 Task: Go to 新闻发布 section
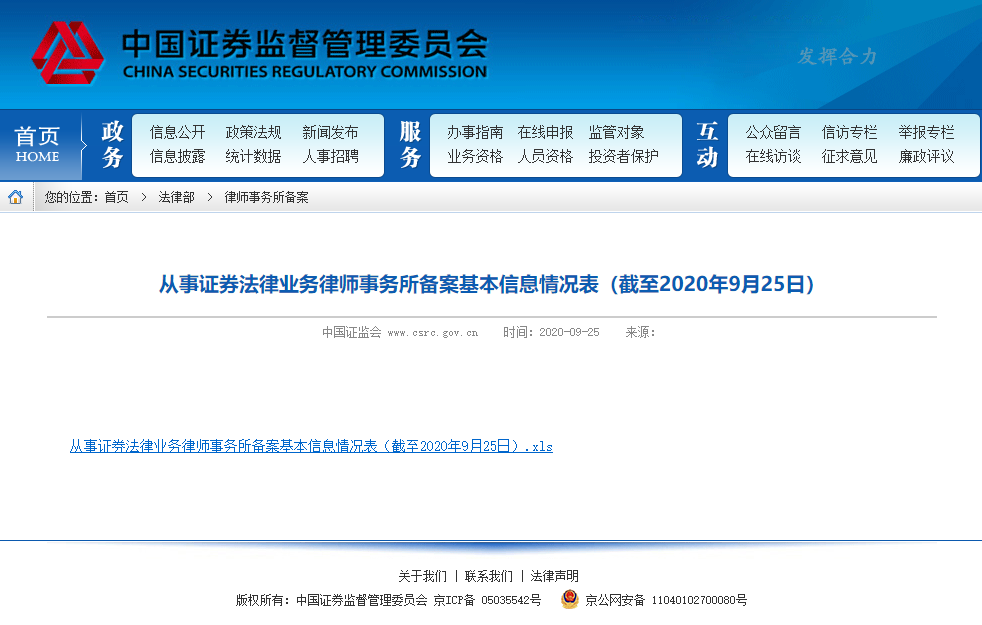click(x=330, y=132)
